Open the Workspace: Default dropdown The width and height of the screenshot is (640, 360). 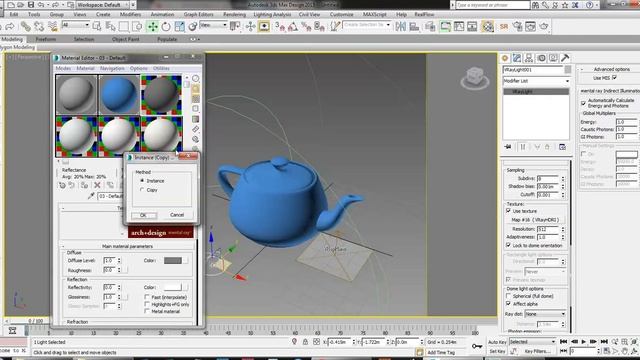(103, 5)
